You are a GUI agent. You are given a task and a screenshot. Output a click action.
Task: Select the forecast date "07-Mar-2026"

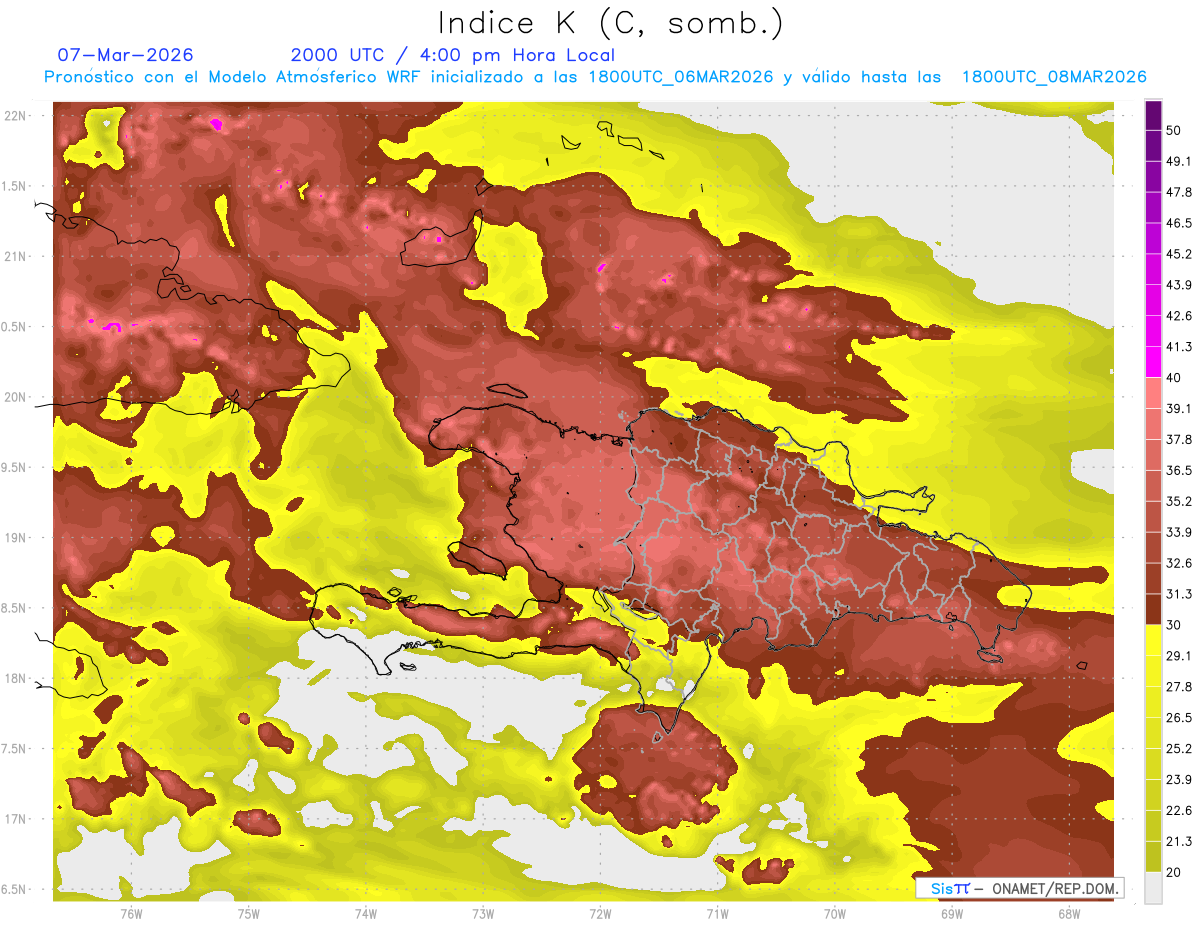click(126, 55)
